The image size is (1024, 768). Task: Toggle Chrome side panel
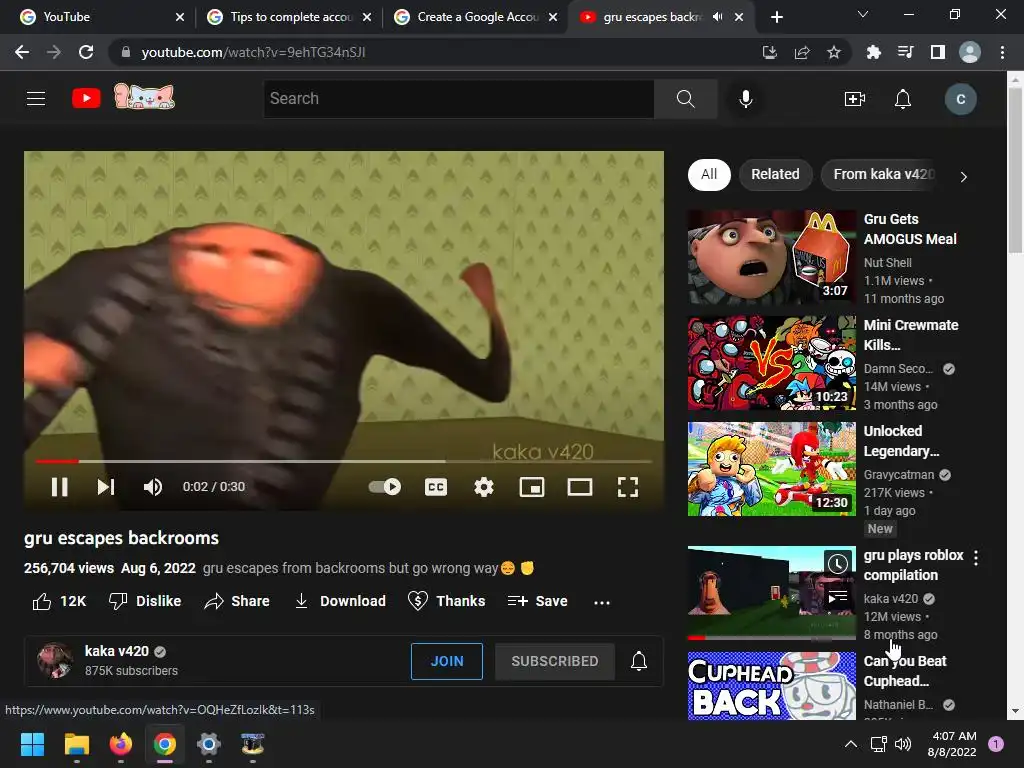click(x=937, y=52)
